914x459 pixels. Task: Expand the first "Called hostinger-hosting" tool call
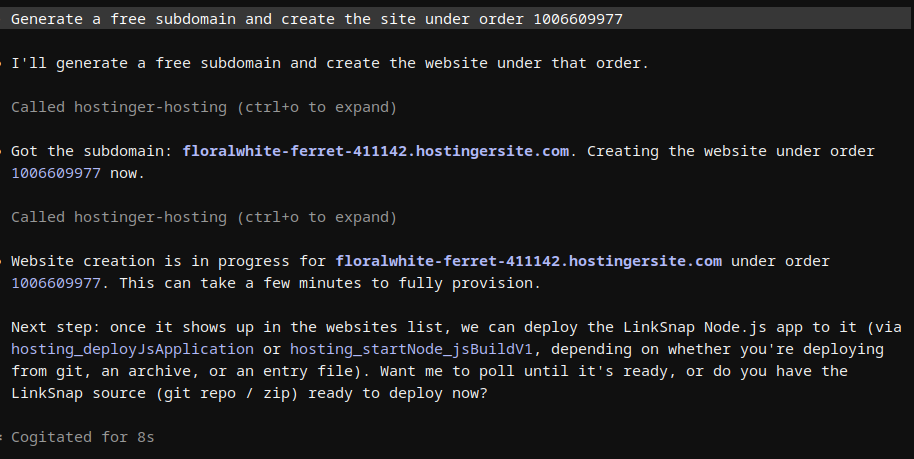(x=204, y=107)
